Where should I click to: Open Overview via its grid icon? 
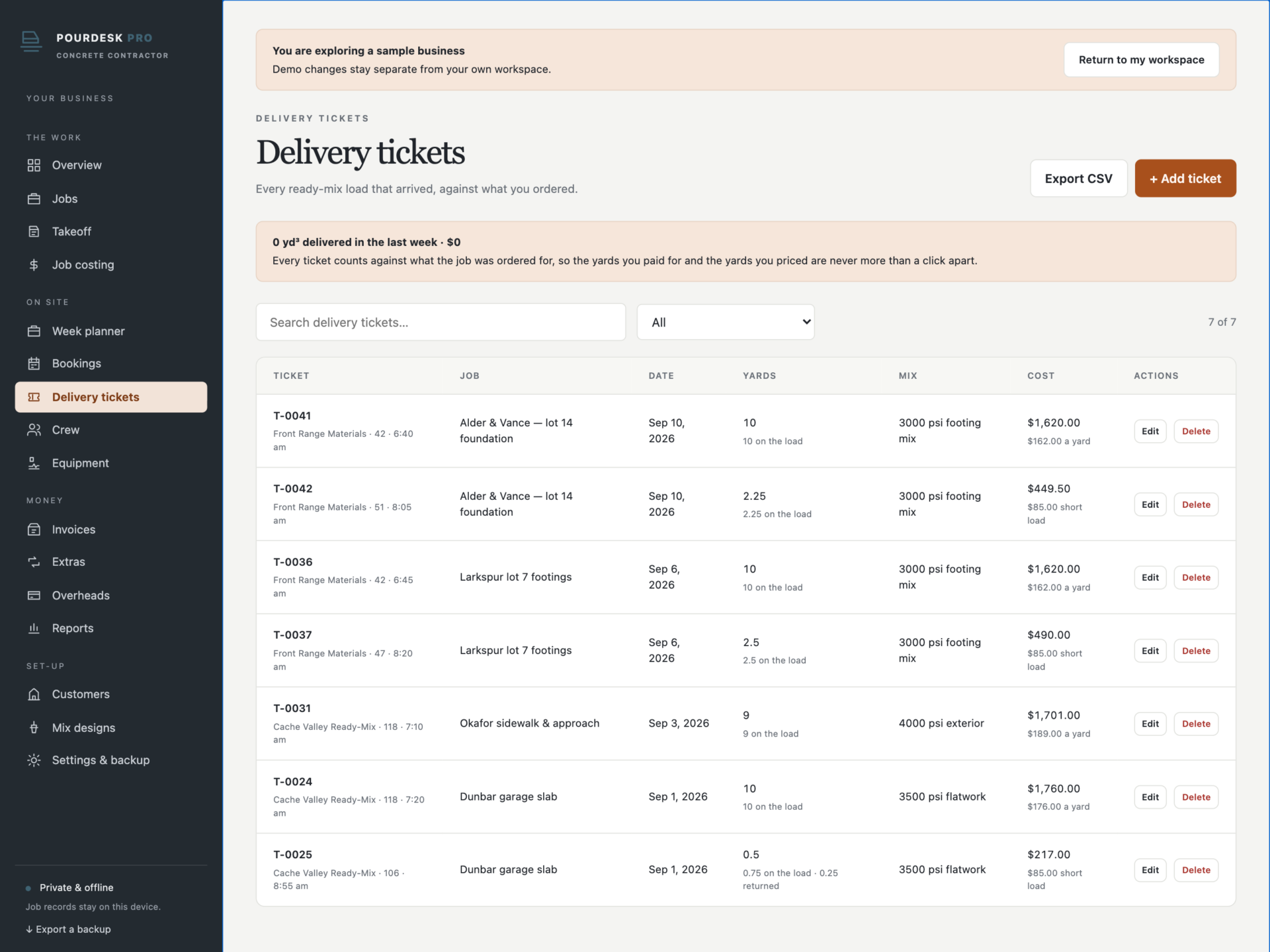tap(34, 165)
